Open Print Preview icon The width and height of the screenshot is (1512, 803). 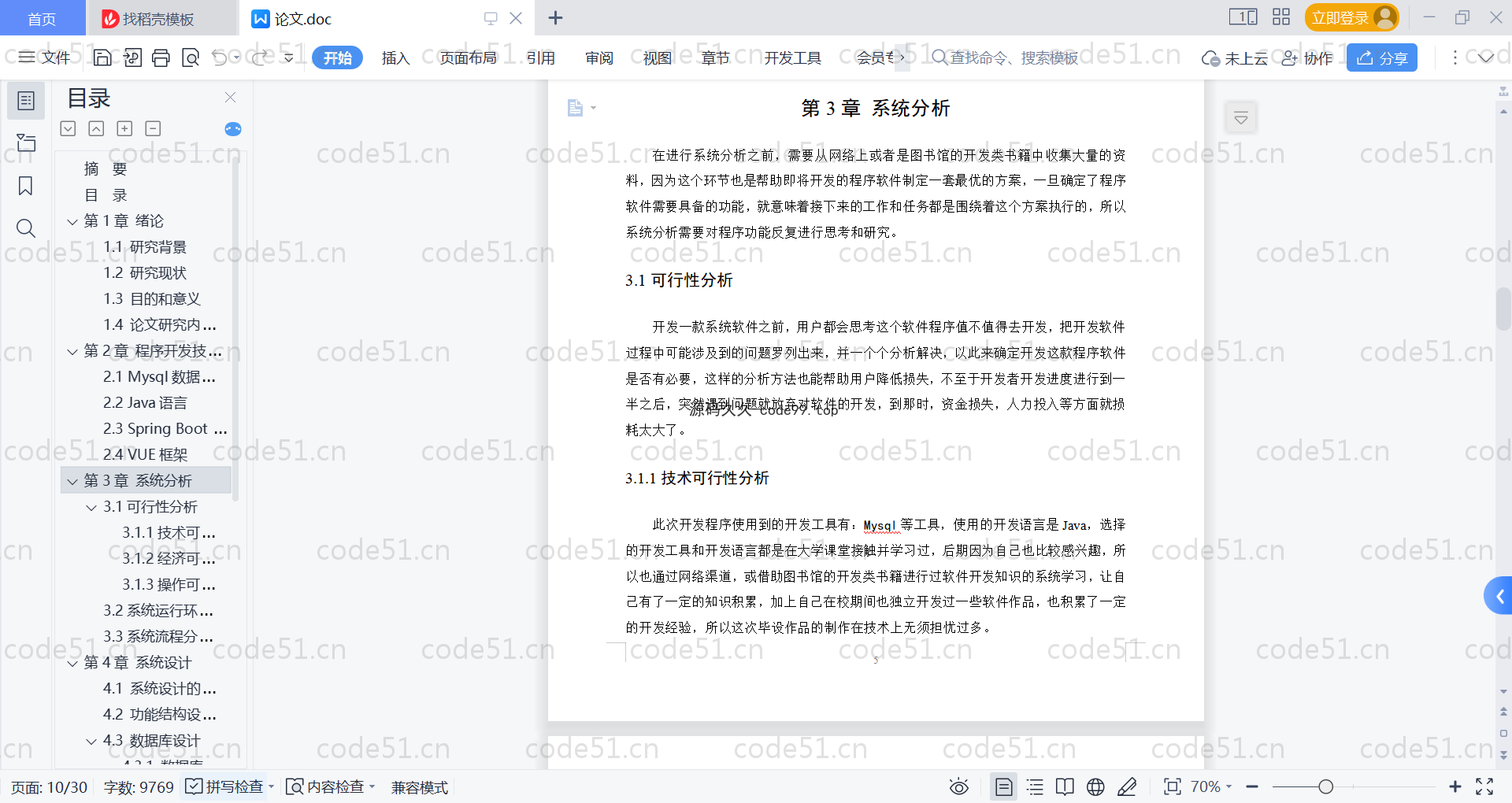coord(190,57)
